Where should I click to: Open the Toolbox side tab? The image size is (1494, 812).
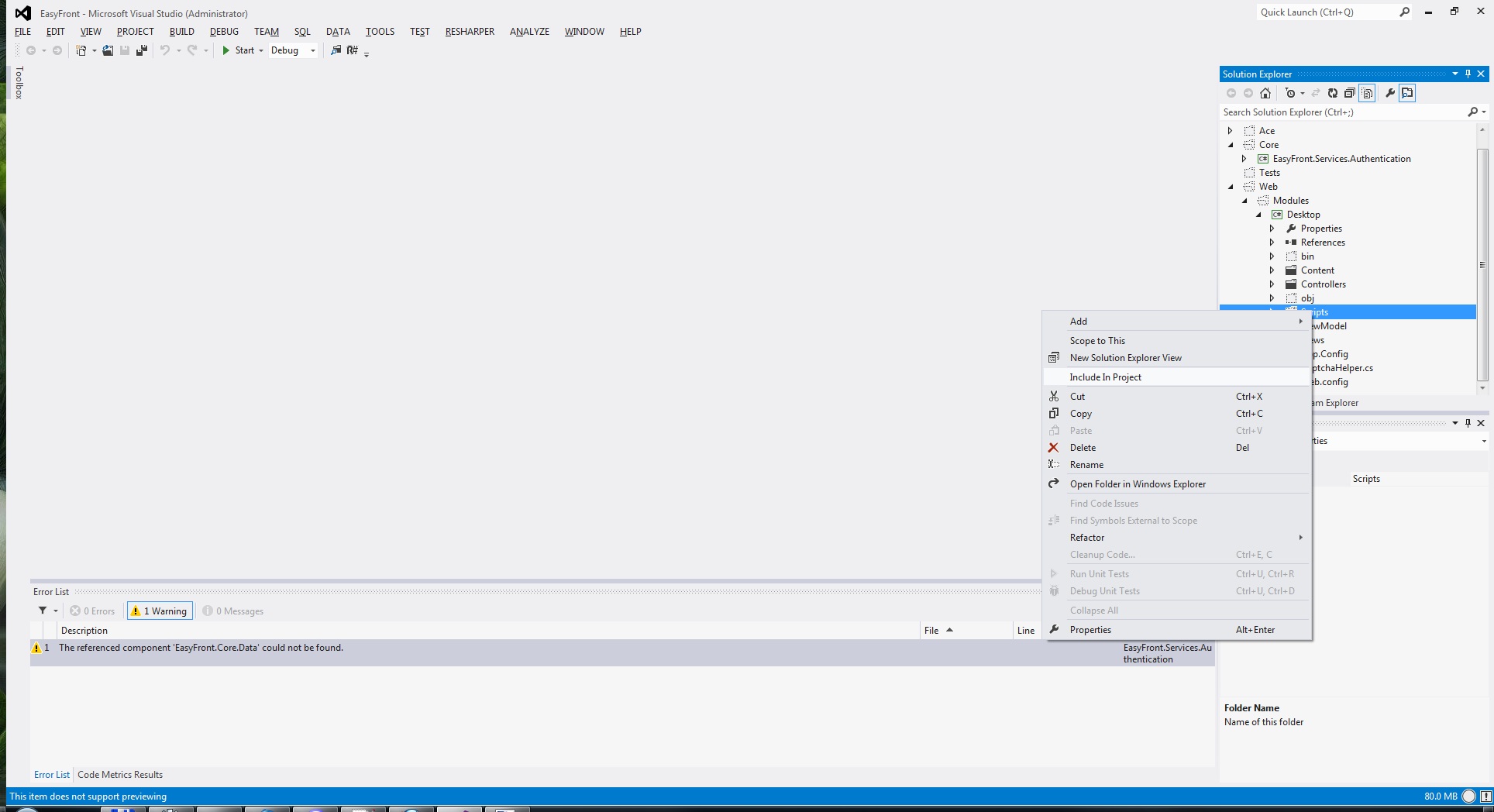point(19,82)
